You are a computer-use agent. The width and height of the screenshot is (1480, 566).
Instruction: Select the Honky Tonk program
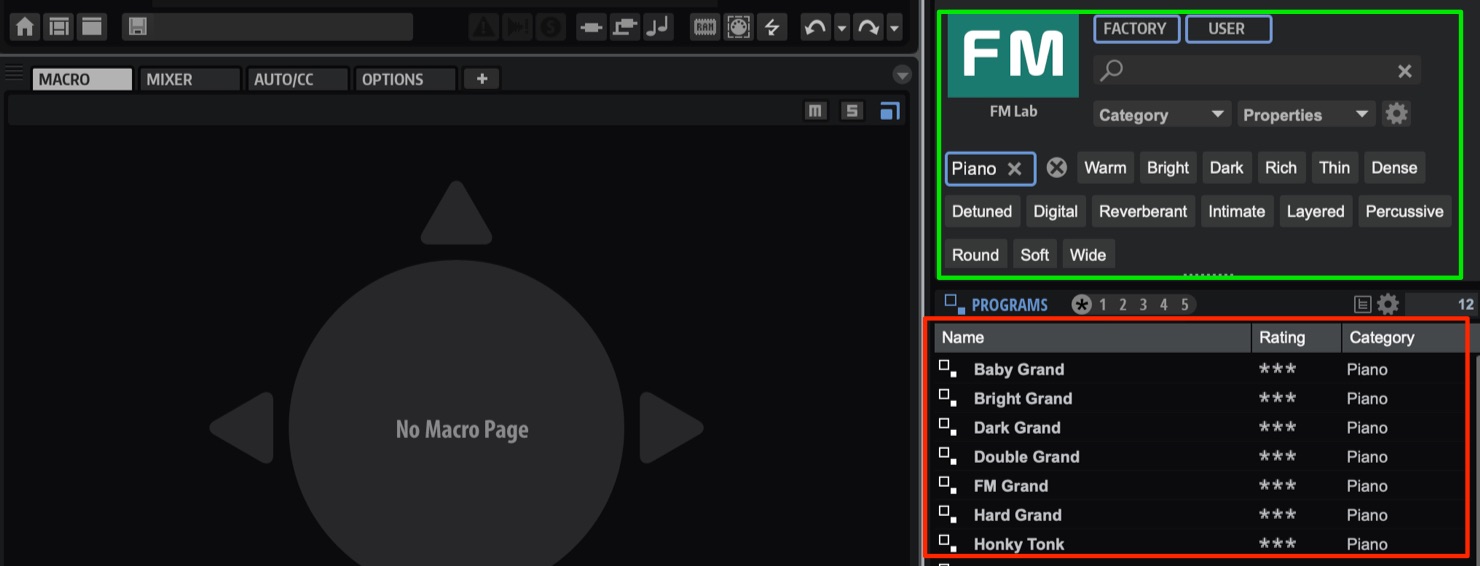1200,544
